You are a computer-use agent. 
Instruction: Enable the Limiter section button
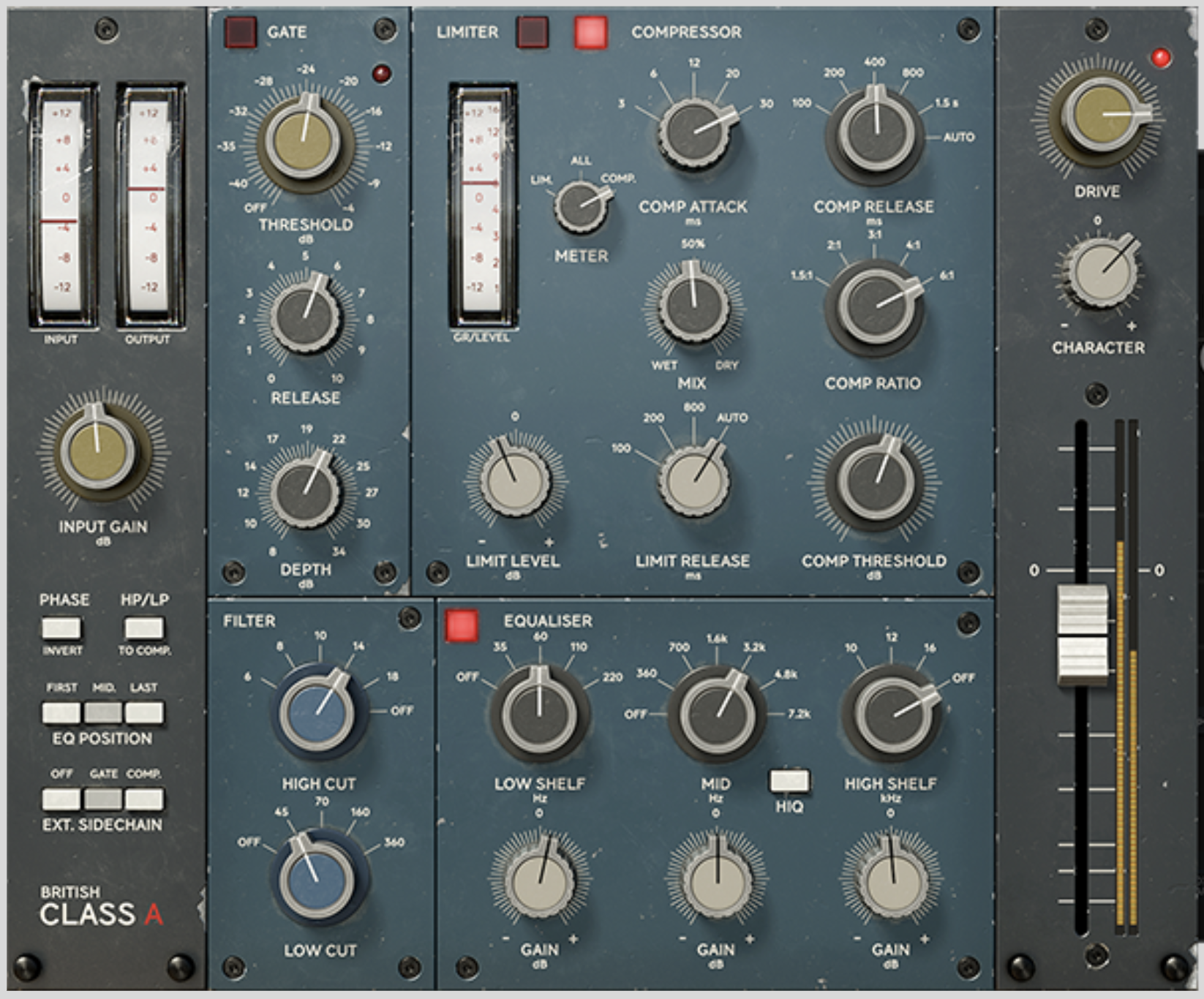click(532, 32)
